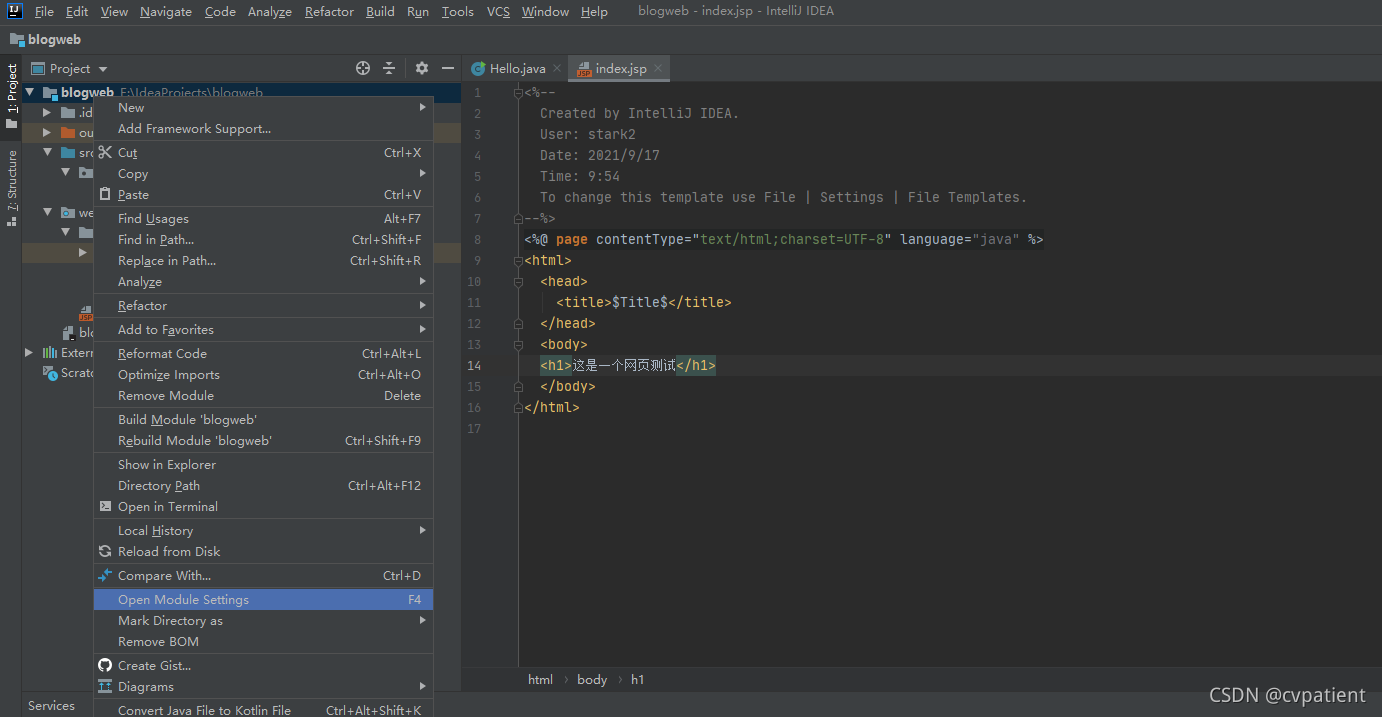Click the Cut scissors icon in context menu

click(105, 152)
